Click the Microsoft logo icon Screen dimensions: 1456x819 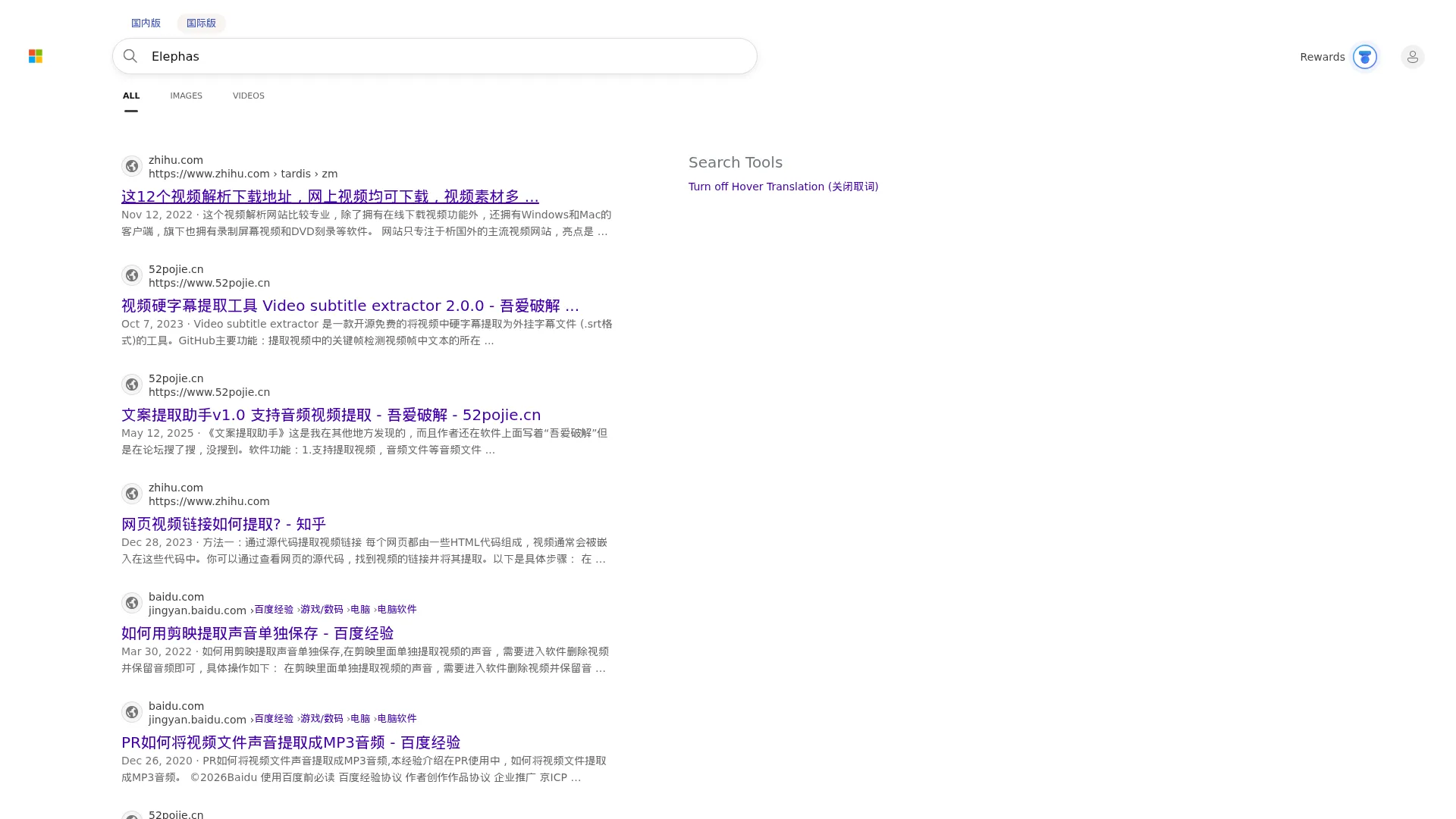pos(36,56)
